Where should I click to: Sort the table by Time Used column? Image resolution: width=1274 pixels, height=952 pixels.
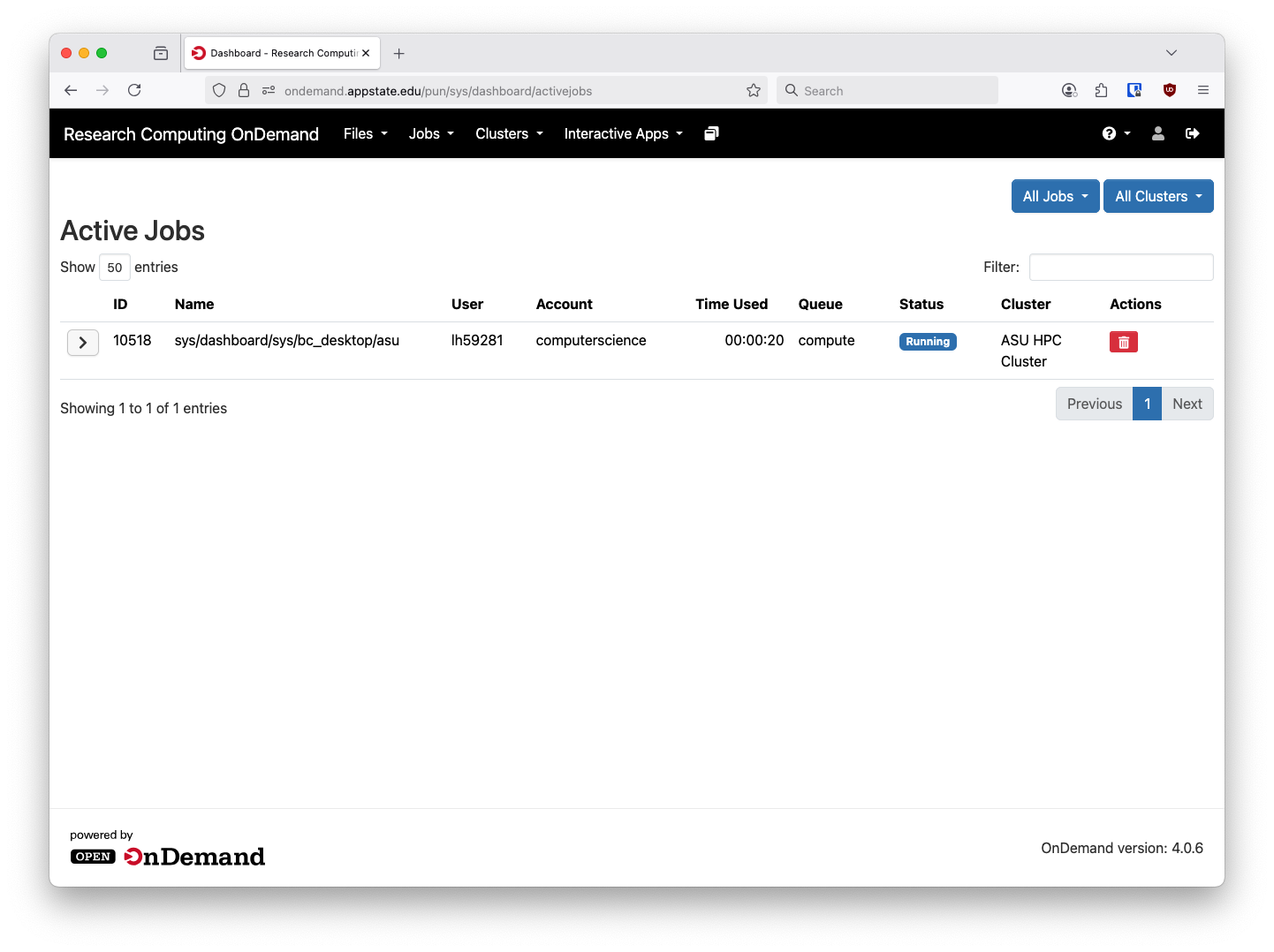(731, 304)
